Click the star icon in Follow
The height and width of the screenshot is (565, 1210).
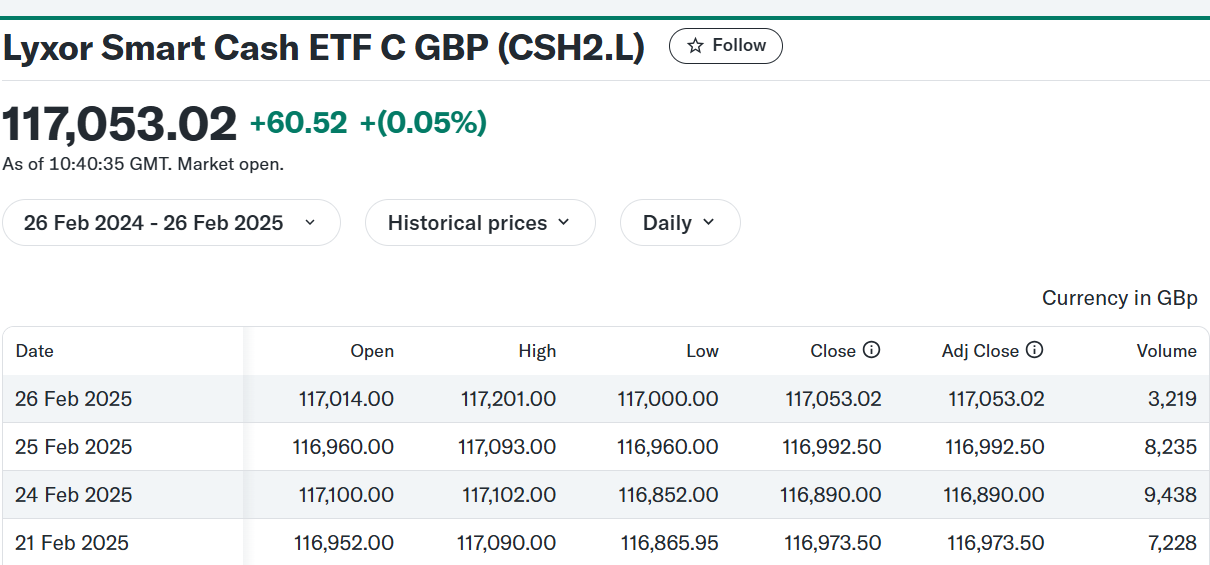pos(695,46)
